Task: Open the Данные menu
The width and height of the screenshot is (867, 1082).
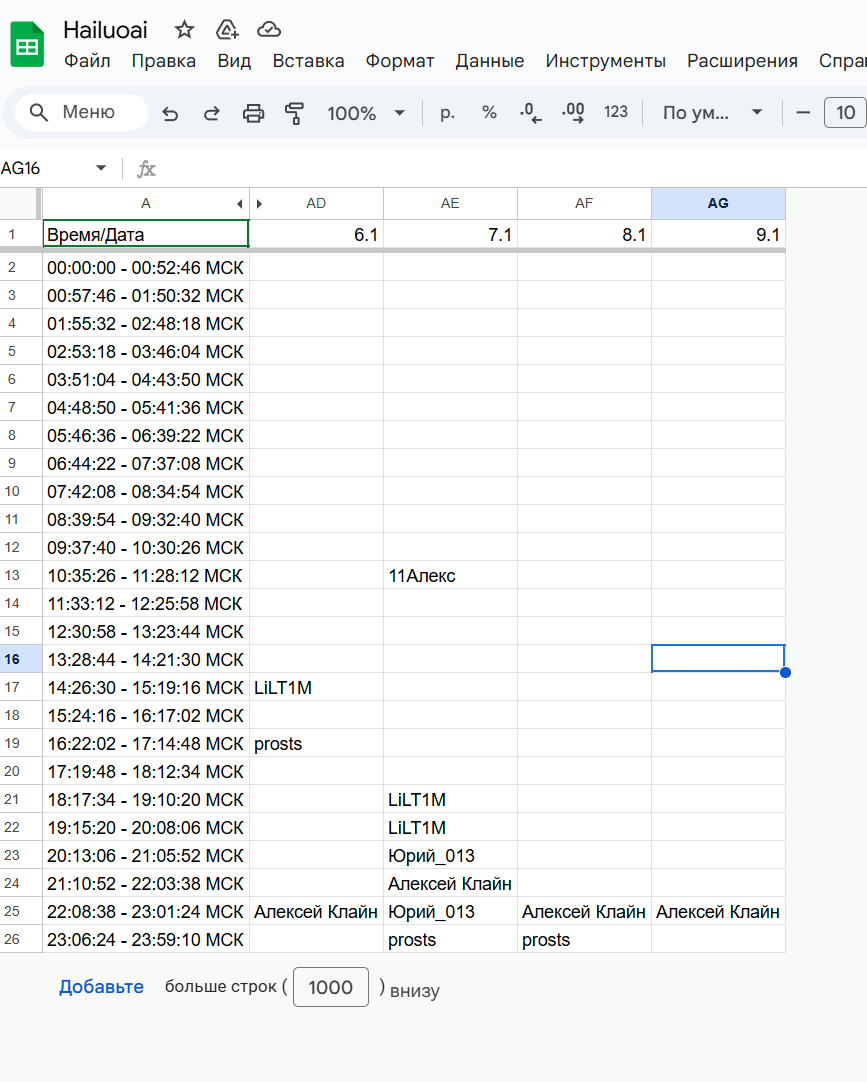Action: (489, 61)
